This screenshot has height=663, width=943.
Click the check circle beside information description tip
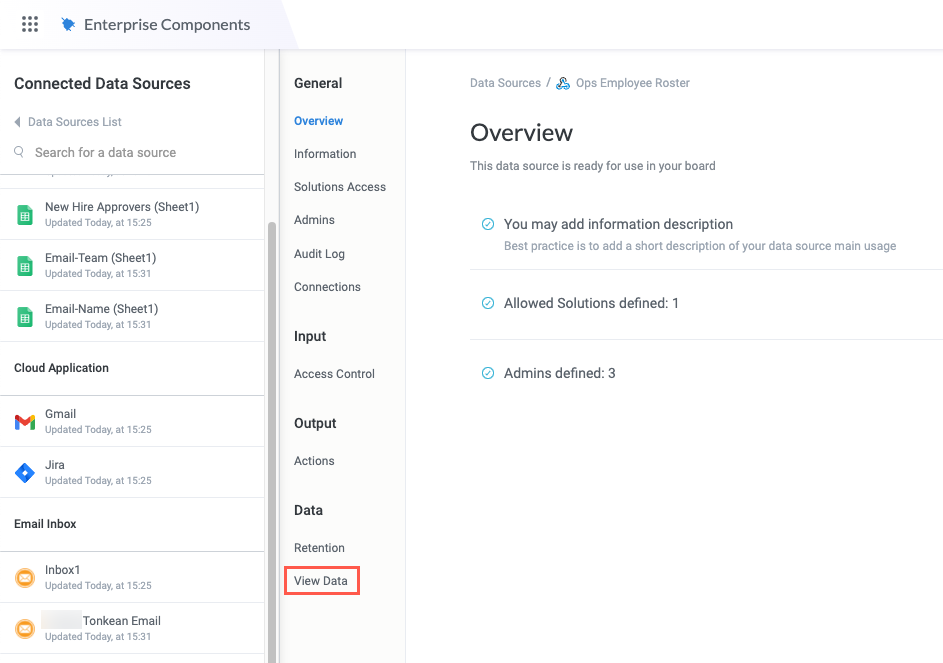(x=488, y=224)
